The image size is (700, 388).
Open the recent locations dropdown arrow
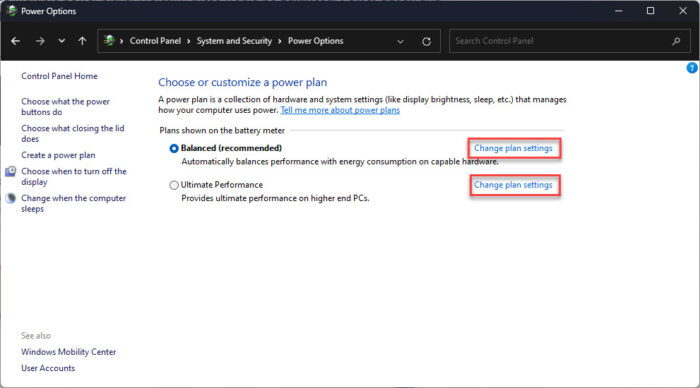(x=62, y=41)
